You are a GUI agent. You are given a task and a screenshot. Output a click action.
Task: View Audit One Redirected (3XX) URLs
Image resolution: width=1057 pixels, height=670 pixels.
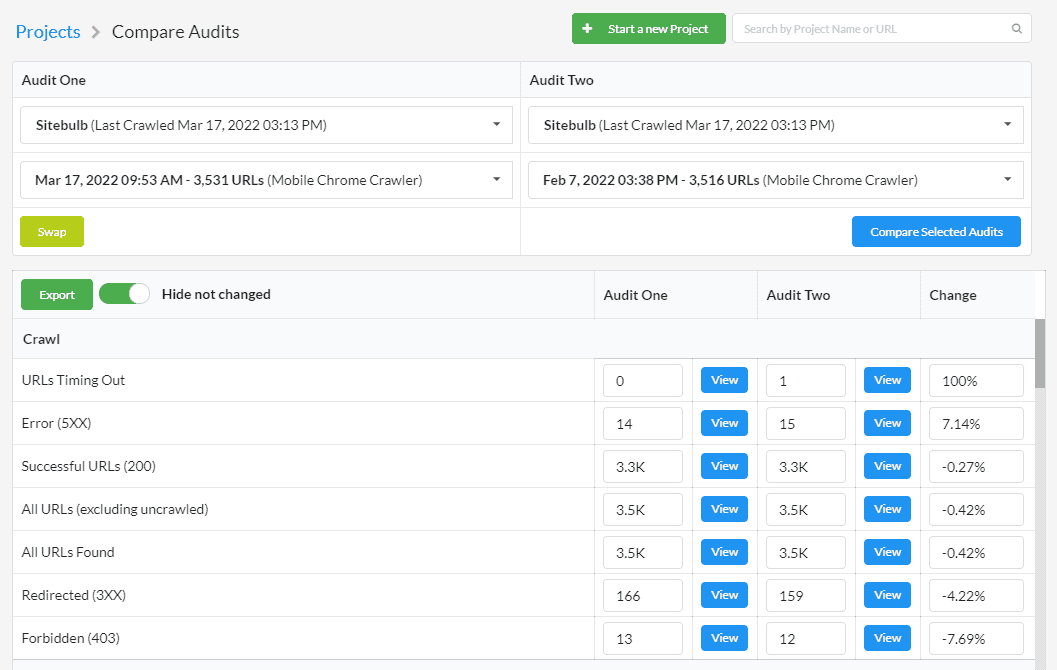click(x=725, y=595)
